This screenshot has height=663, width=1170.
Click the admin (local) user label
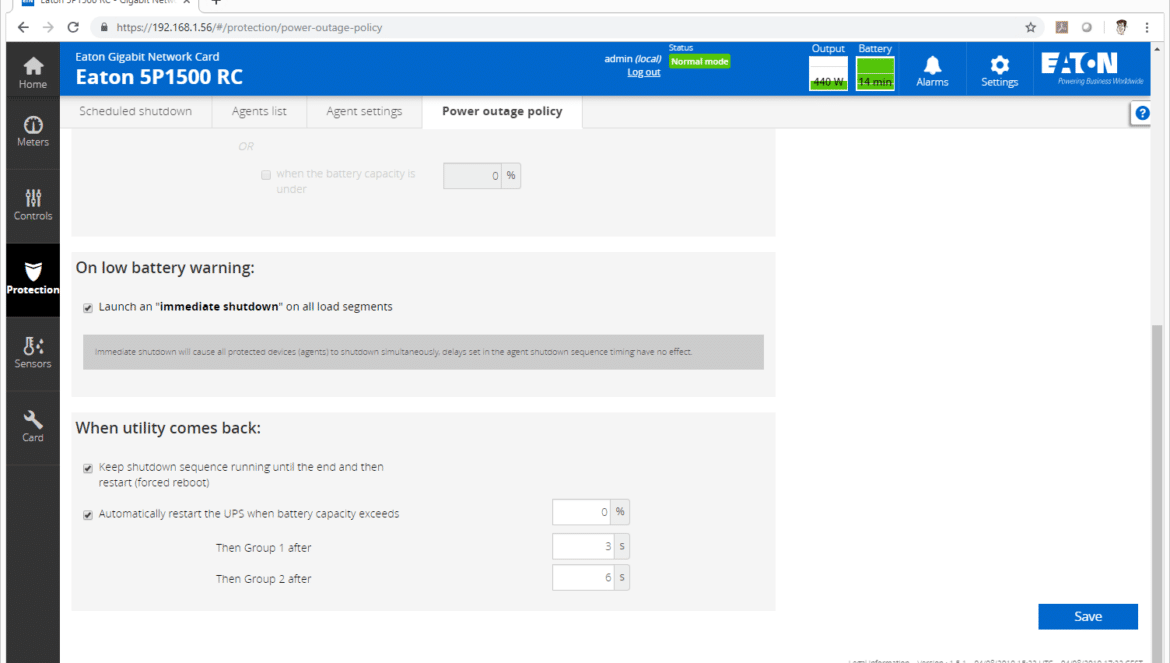pyautogui.click(x=633, y=59)
